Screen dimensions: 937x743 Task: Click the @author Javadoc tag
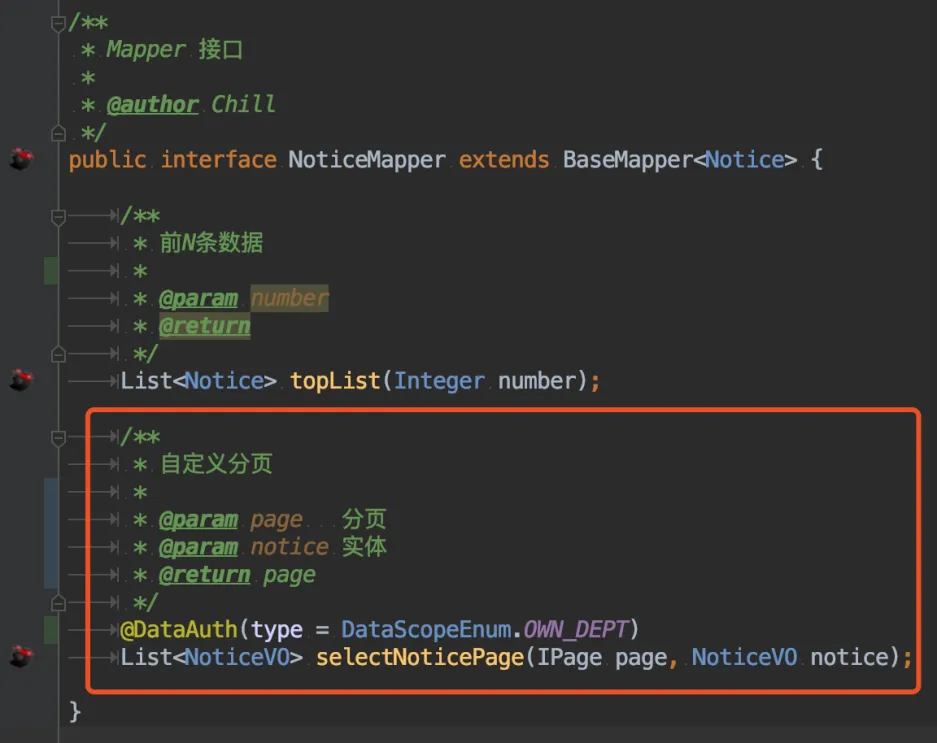tap(152, 105)
